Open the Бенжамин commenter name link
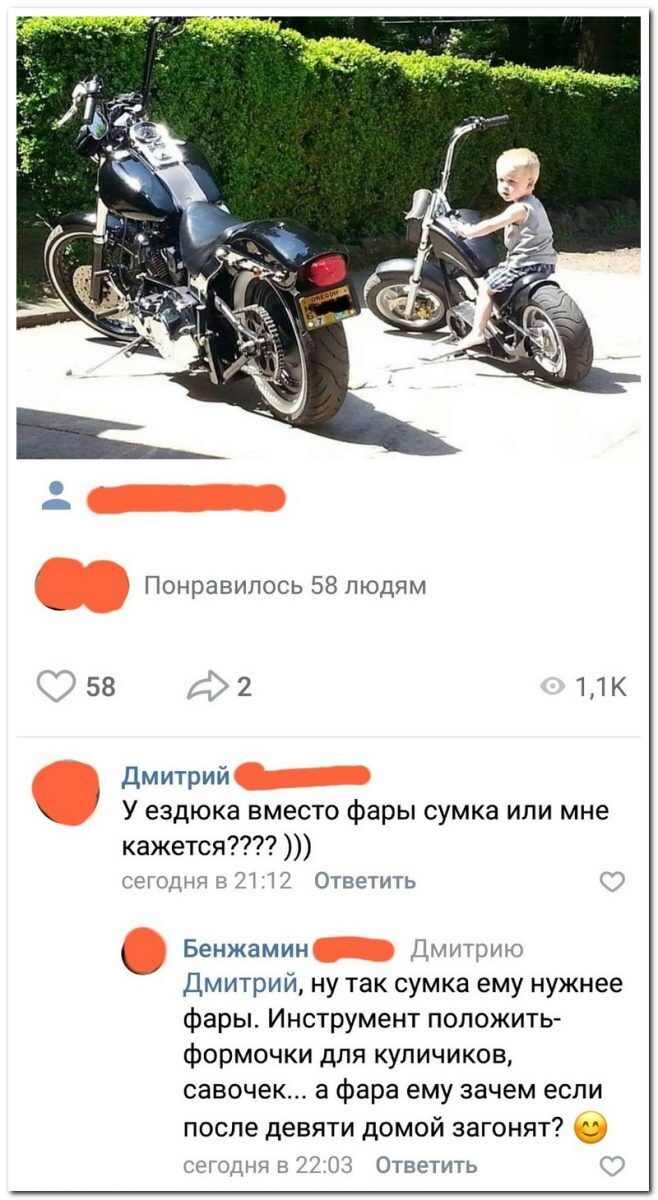 coord(245,948)
